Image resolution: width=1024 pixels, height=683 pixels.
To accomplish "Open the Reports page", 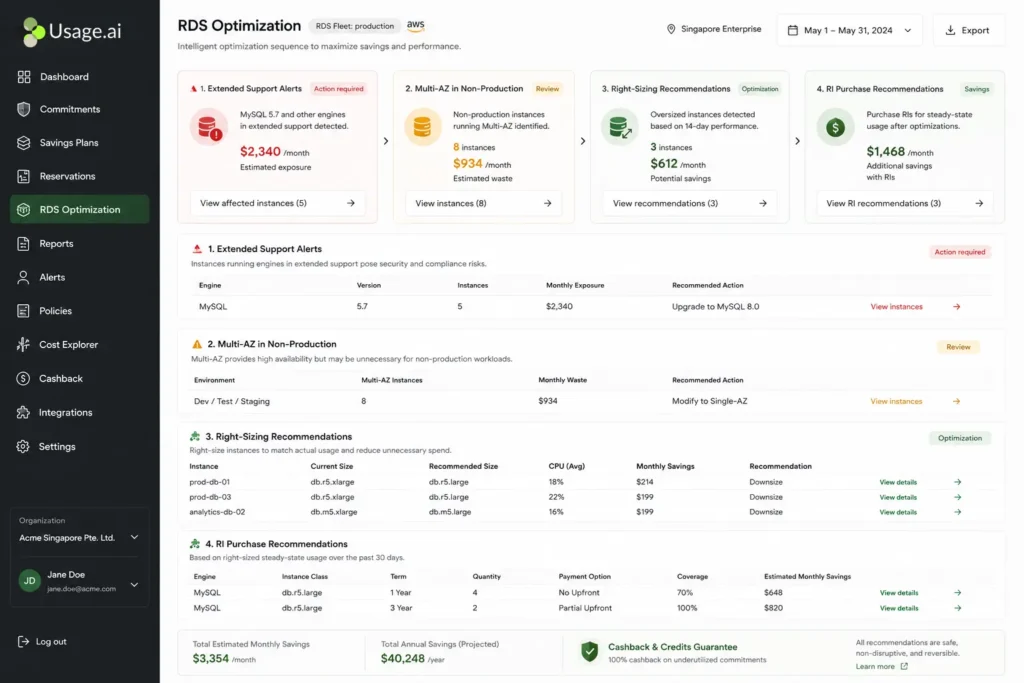I will point(56,244).
